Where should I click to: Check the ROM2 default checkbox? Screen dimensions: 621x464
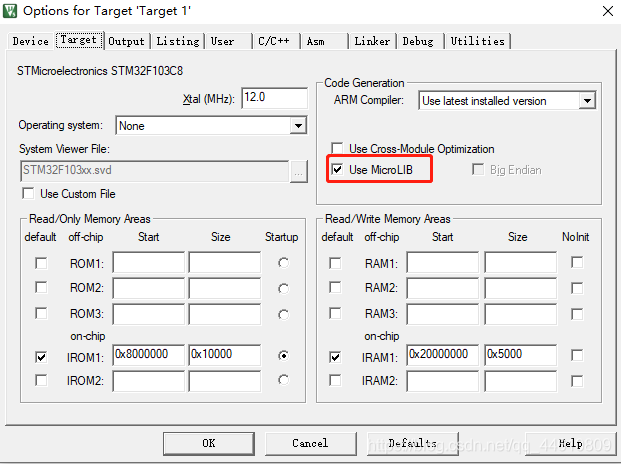41,287
